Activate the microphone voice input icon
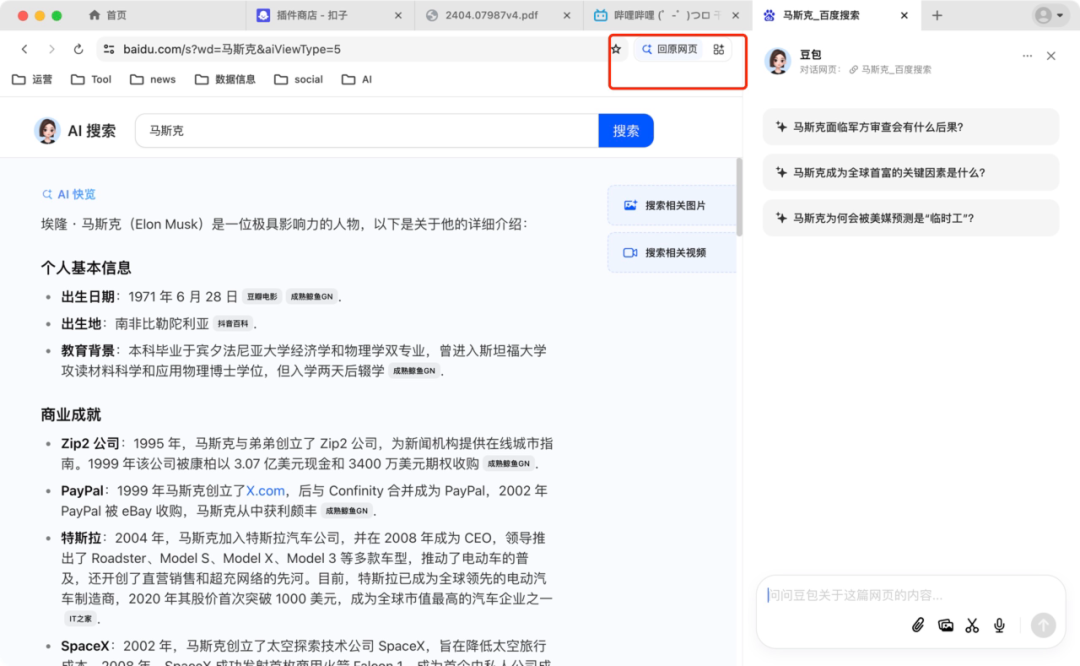The width and height of the screenshot is (1080, 666). [x=998, y=625]
